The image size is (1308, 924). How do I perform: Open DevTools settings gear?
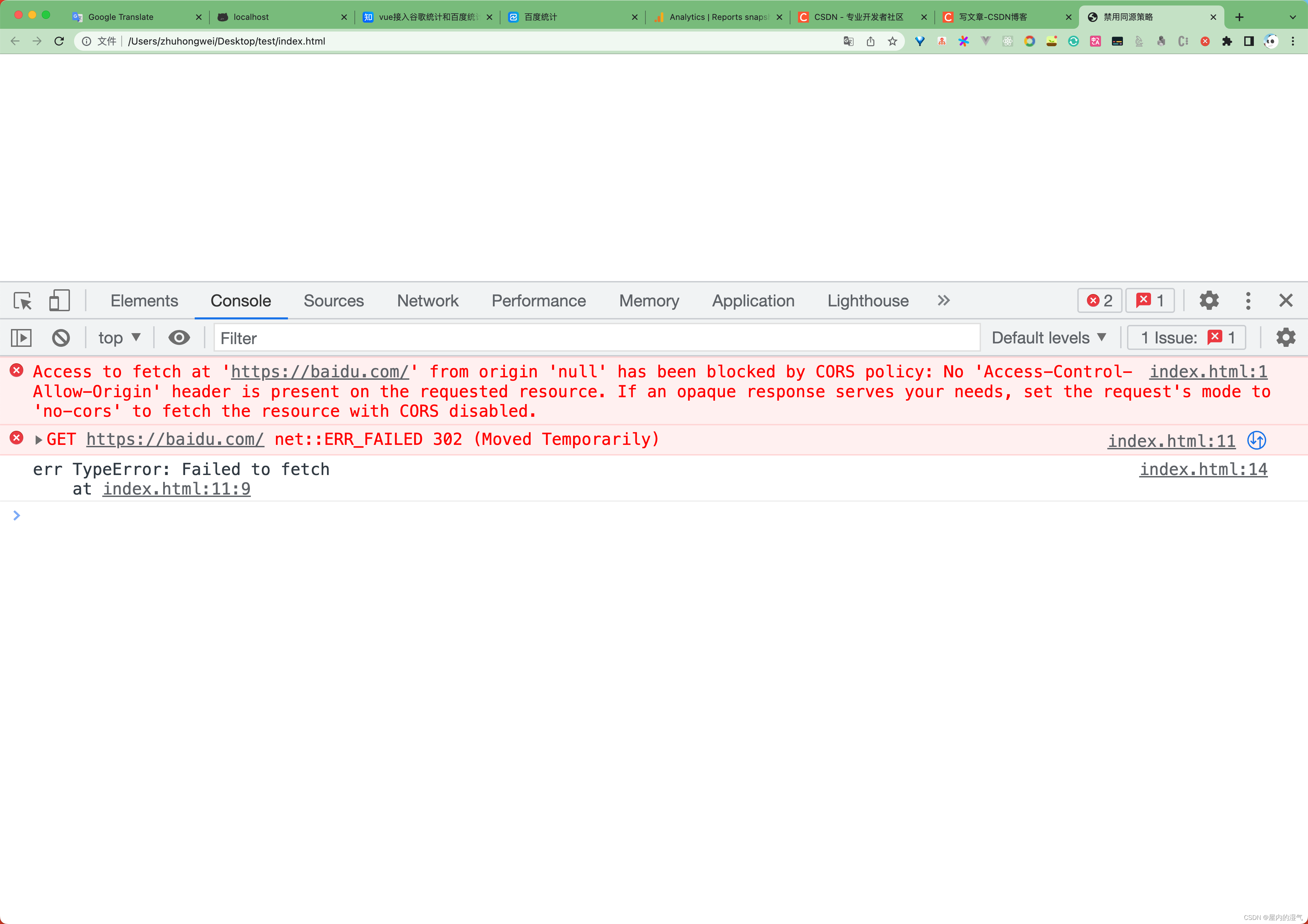coord(1208,300)
